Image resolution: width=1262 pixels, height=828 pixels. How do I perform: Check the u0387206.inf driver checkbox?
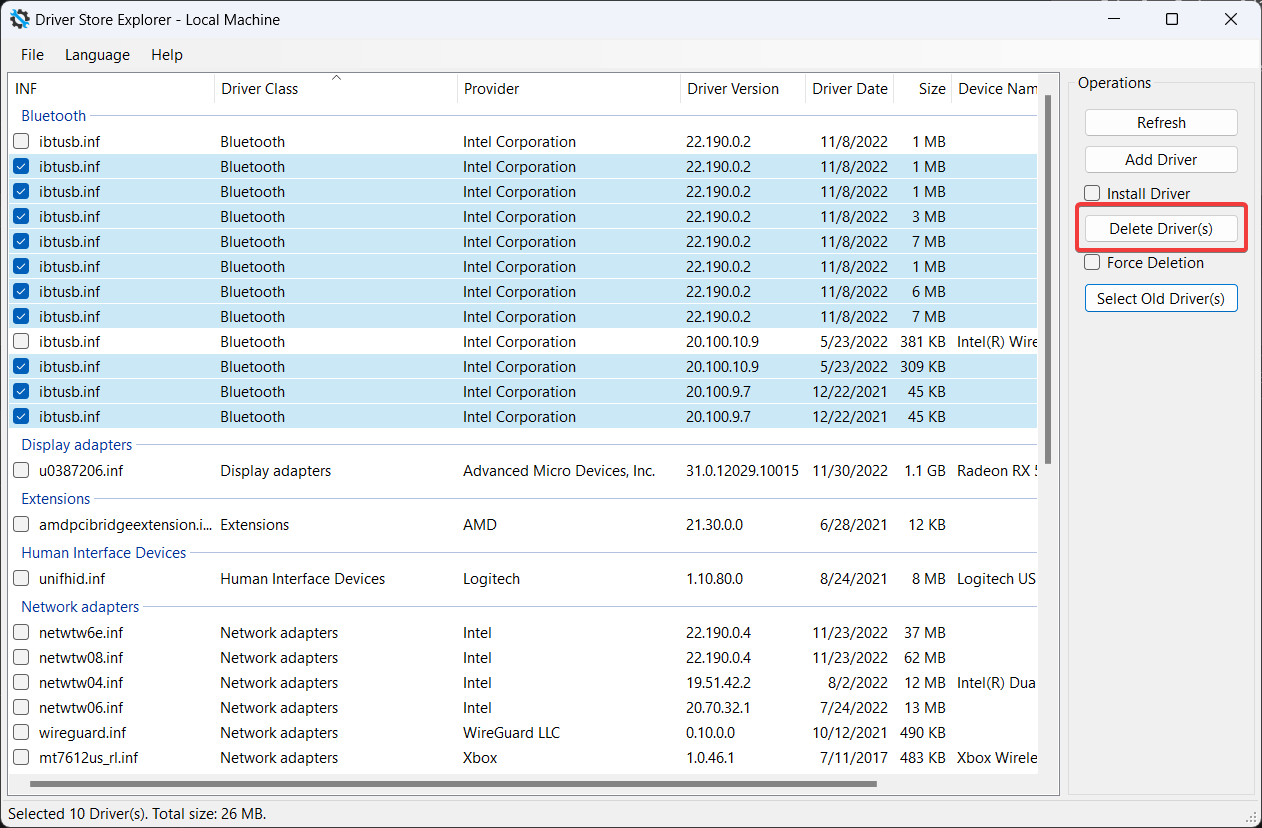21,471
